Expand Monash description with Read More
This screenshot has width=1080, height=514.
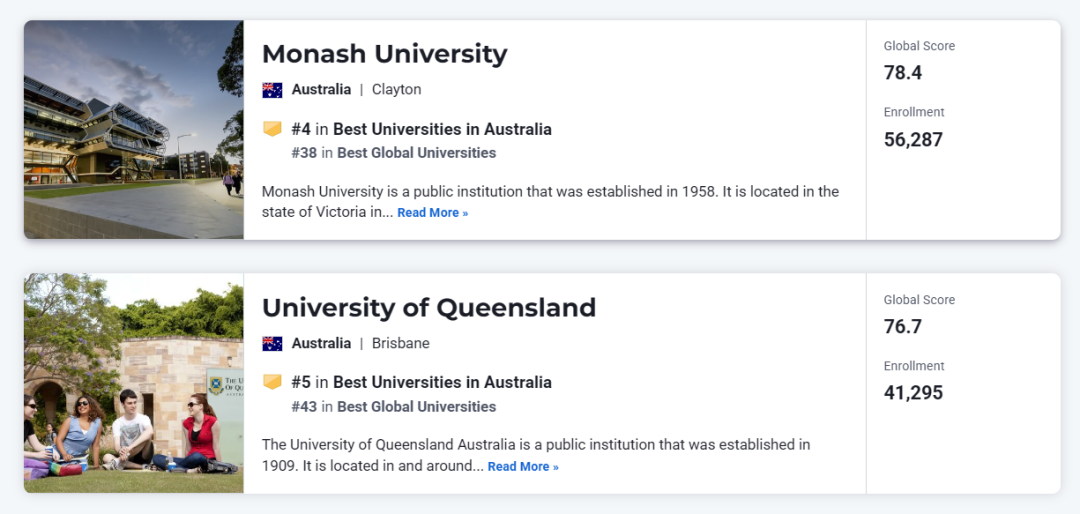click(x=432, y=213)
